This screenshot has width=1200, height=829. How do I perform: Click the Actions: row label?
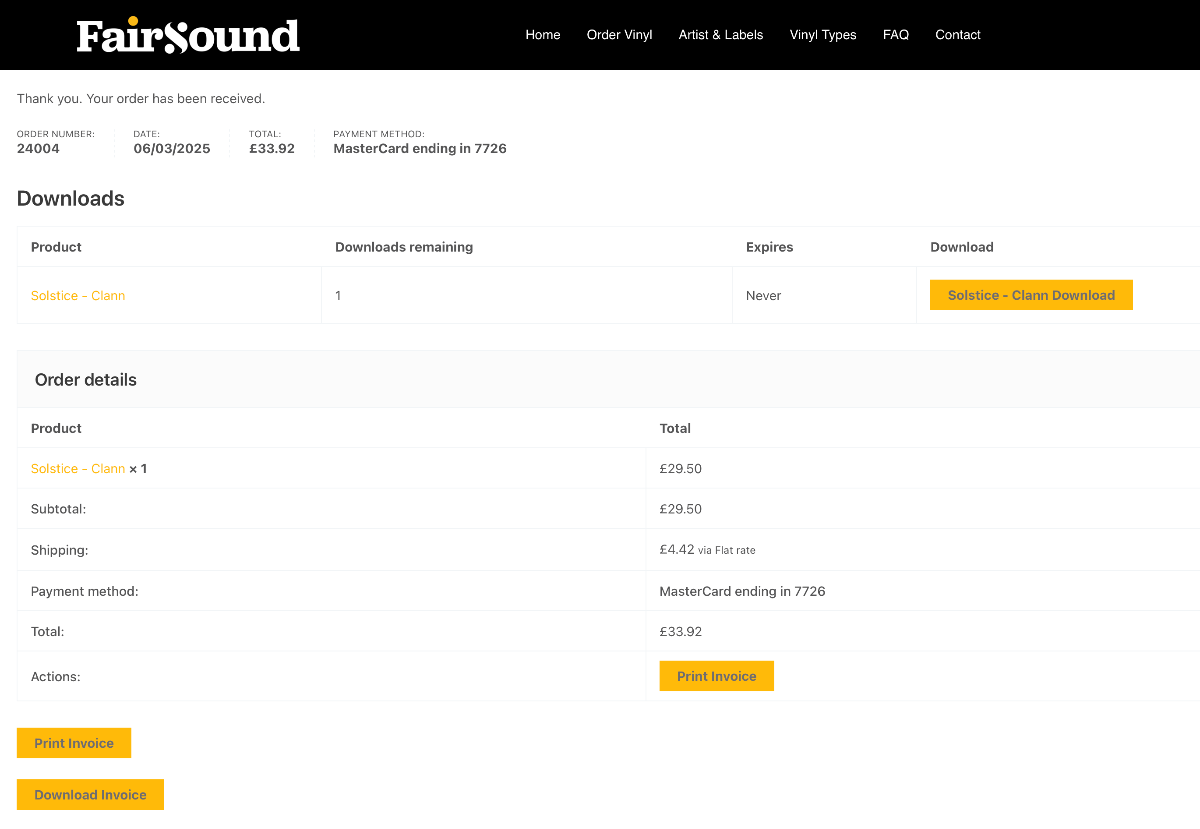(55, 677)
